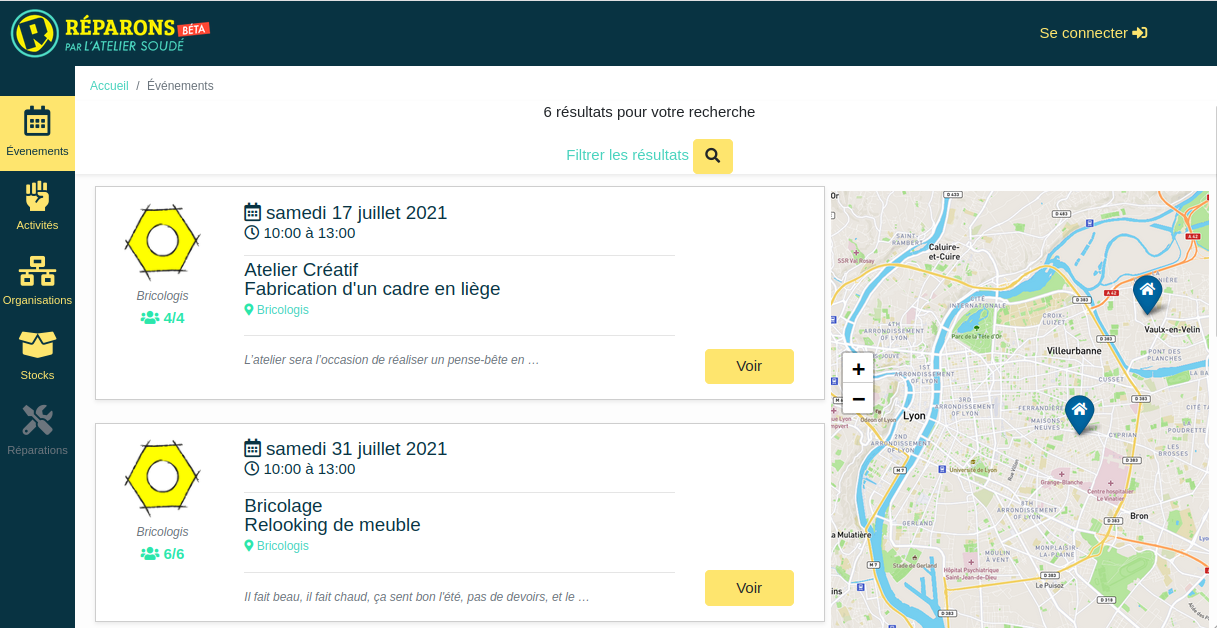View the Relooking de meuble event details
This screenshot has height=628, width=1217.
coord(748,588)
